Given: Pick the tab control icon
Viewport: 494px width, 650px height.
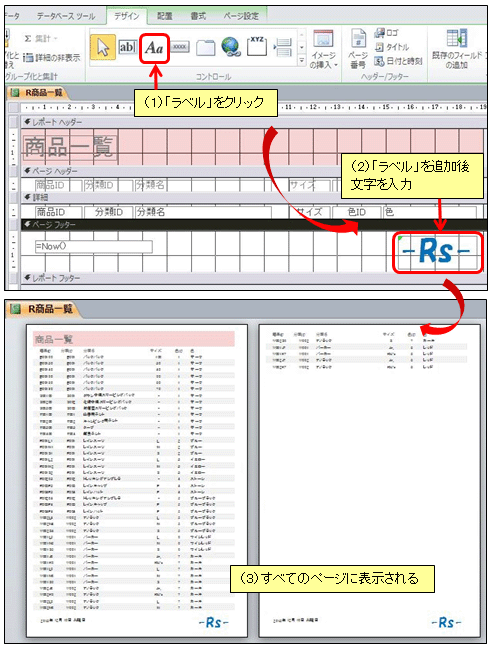Looking at the screenshot, I should (x=206, y=48).
